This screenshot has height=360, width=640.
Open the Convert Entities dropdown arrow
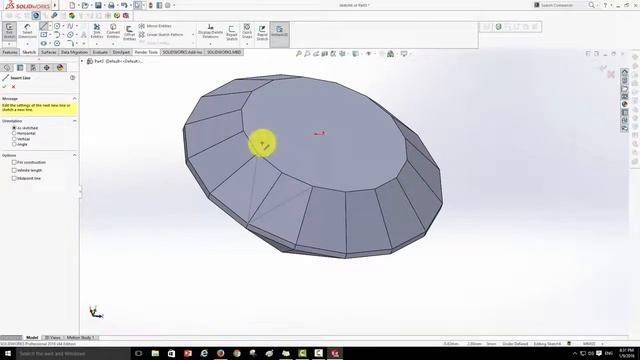tap(113, 44)
